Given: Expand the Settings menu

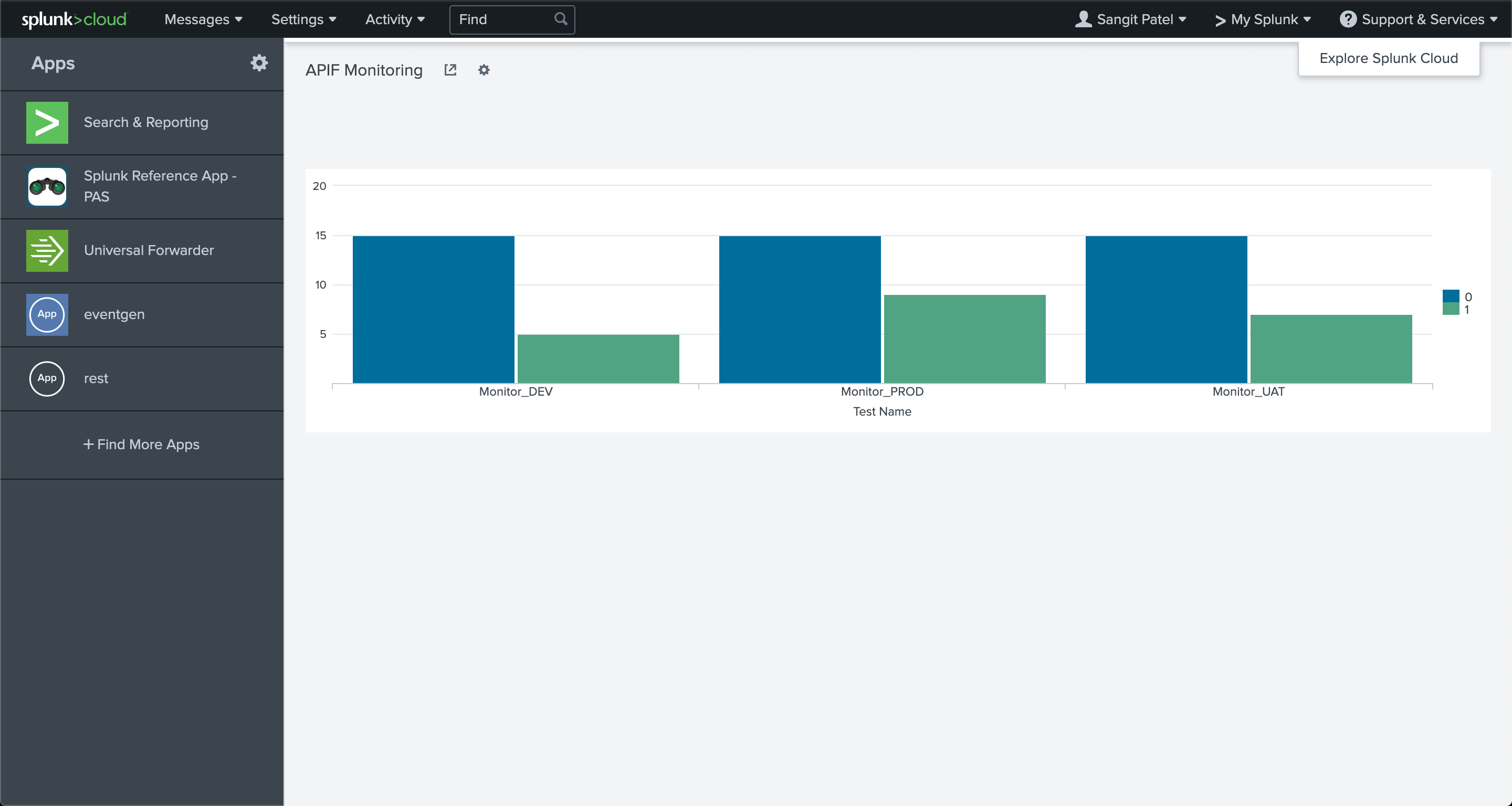Looking at the screenshot, I should point(303,19).
